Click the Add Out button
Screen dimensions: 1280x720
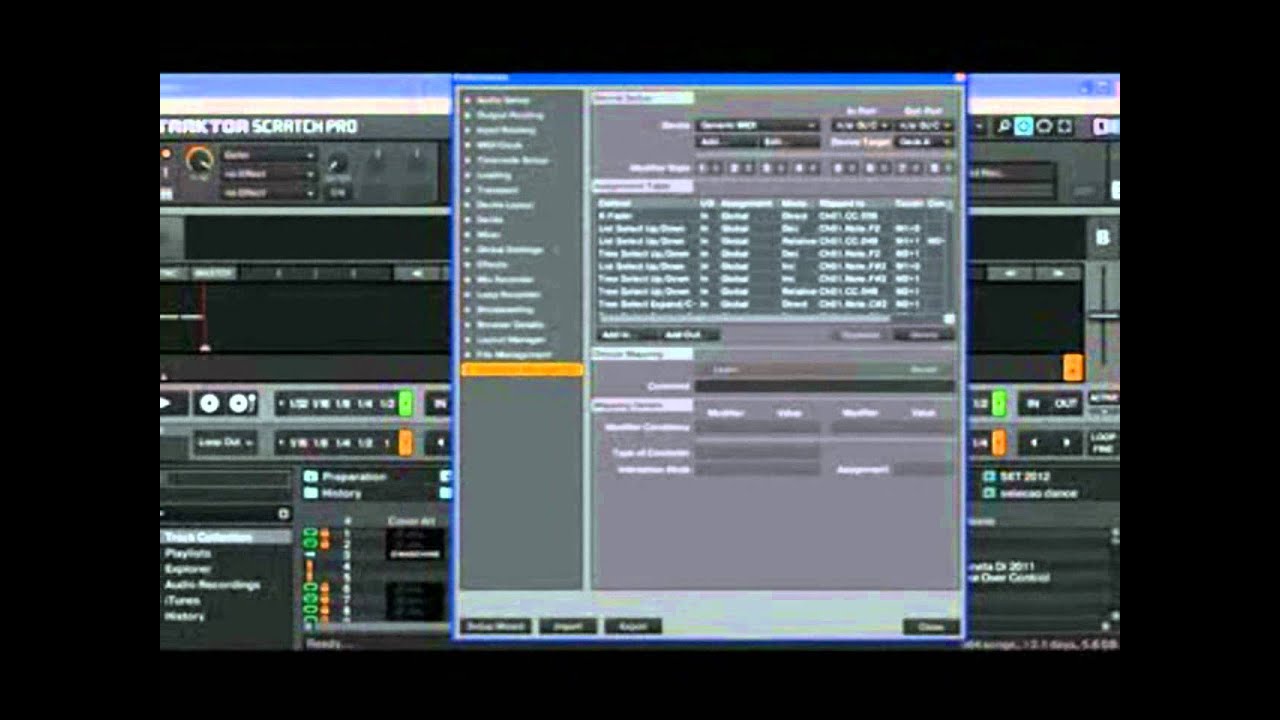tap(689, 334)
